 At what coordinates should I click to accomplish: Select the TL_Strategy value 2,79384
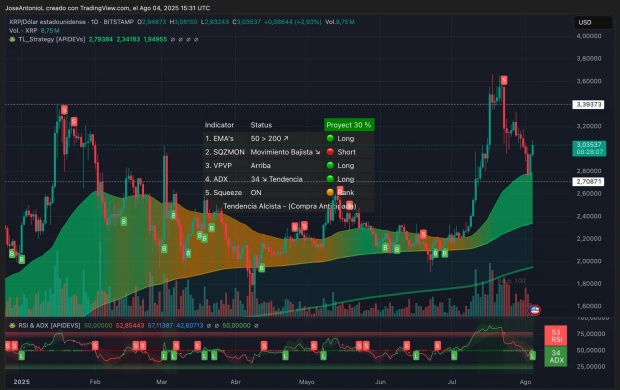click(x=100, y=40)
